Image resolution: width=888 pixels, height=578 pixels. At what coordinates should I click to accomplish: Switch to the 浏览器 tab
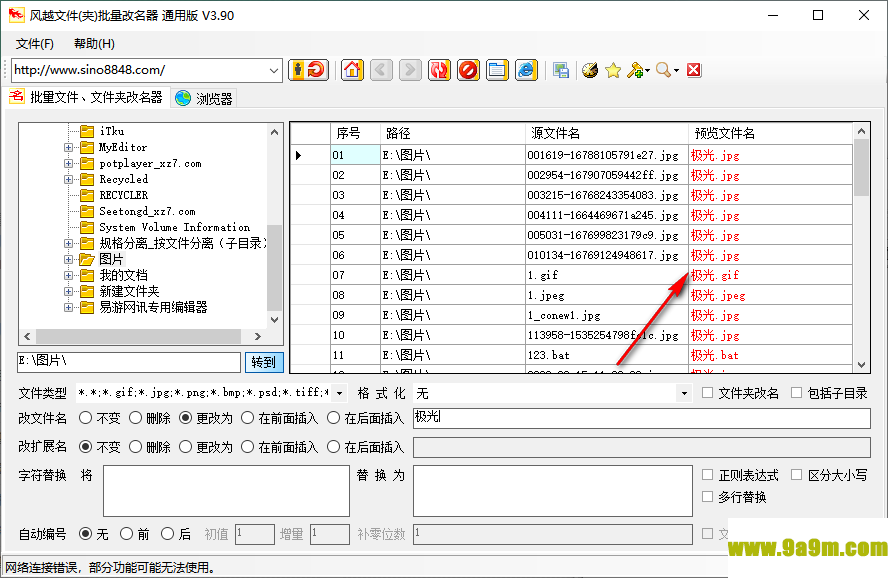204,99
